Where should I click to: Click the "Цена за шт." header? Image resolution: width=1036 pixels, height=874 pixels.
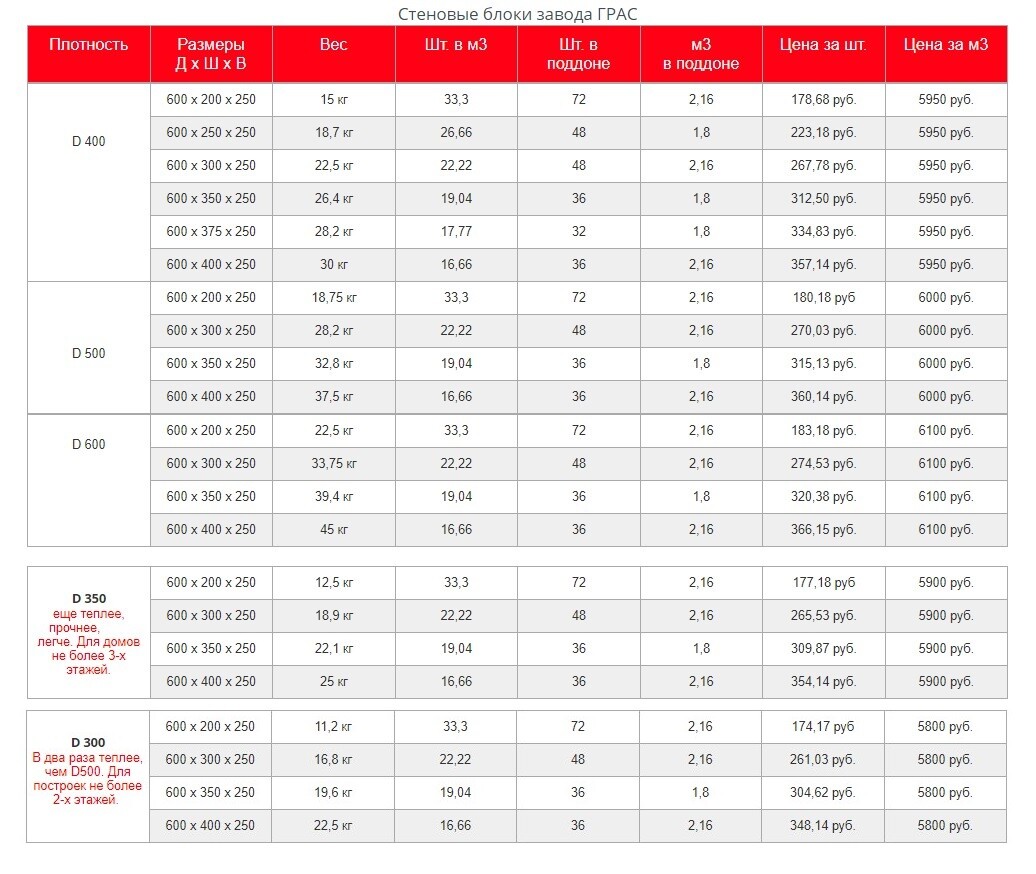[823, 45]
